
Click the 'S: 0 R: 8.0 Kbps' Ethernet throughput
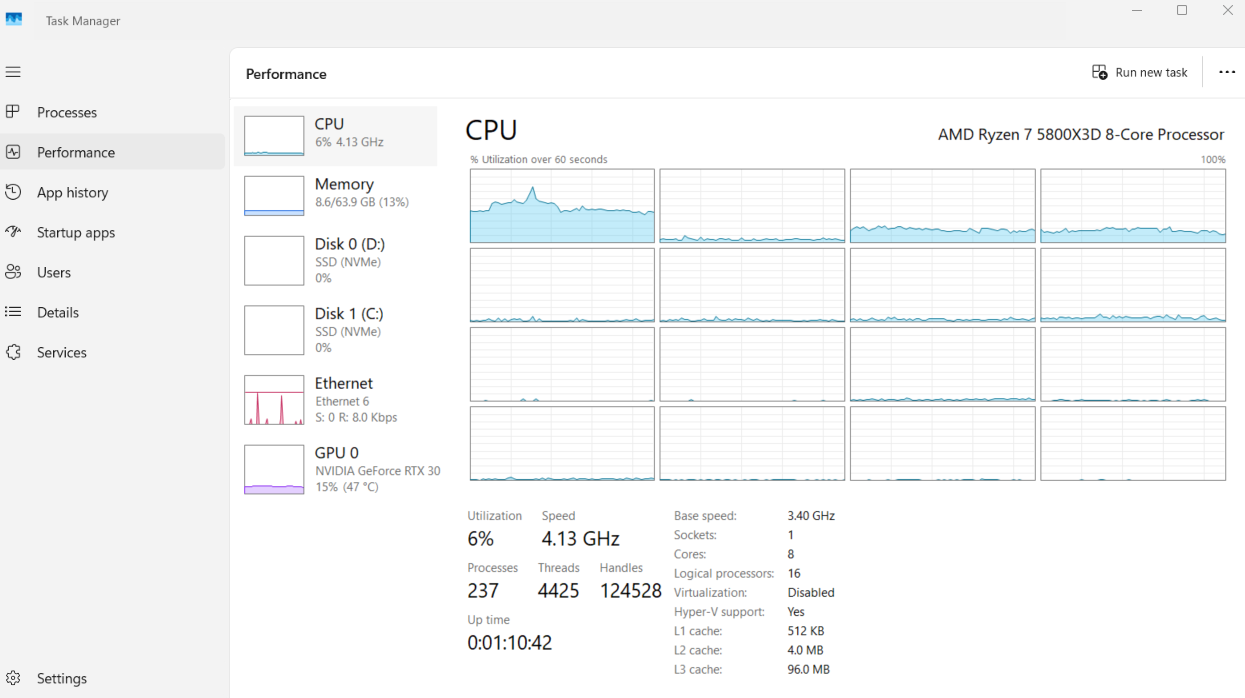point(356,418)
